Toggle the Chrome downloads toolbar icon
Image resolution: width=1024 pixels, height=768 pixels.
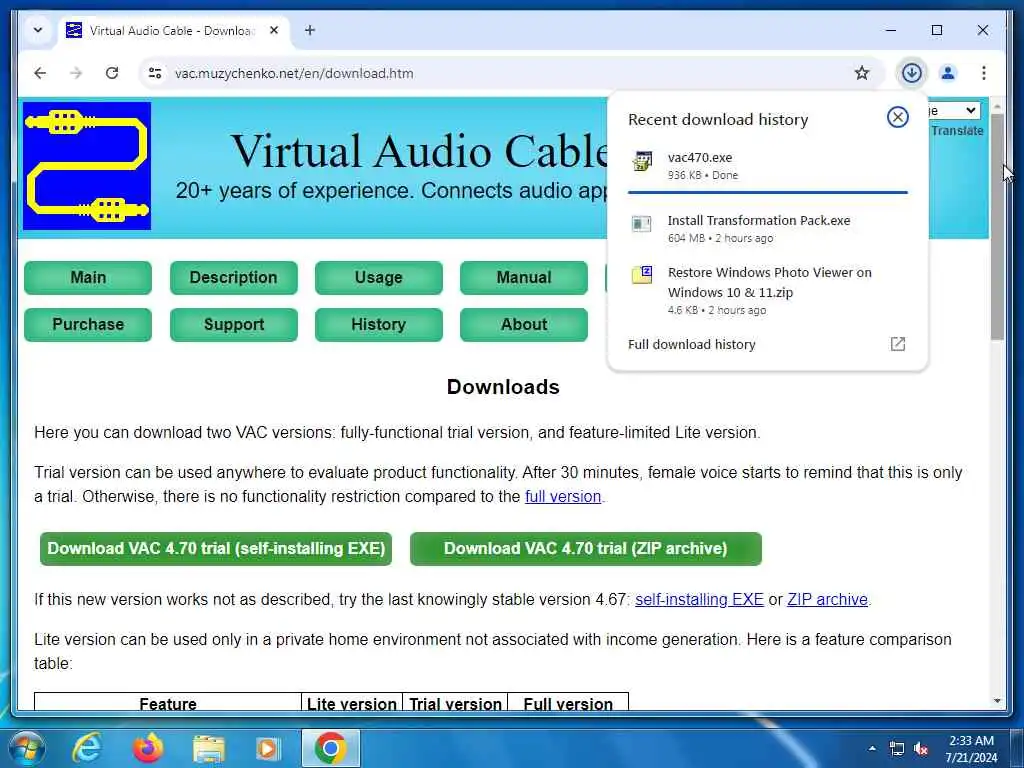coord(912,72)
